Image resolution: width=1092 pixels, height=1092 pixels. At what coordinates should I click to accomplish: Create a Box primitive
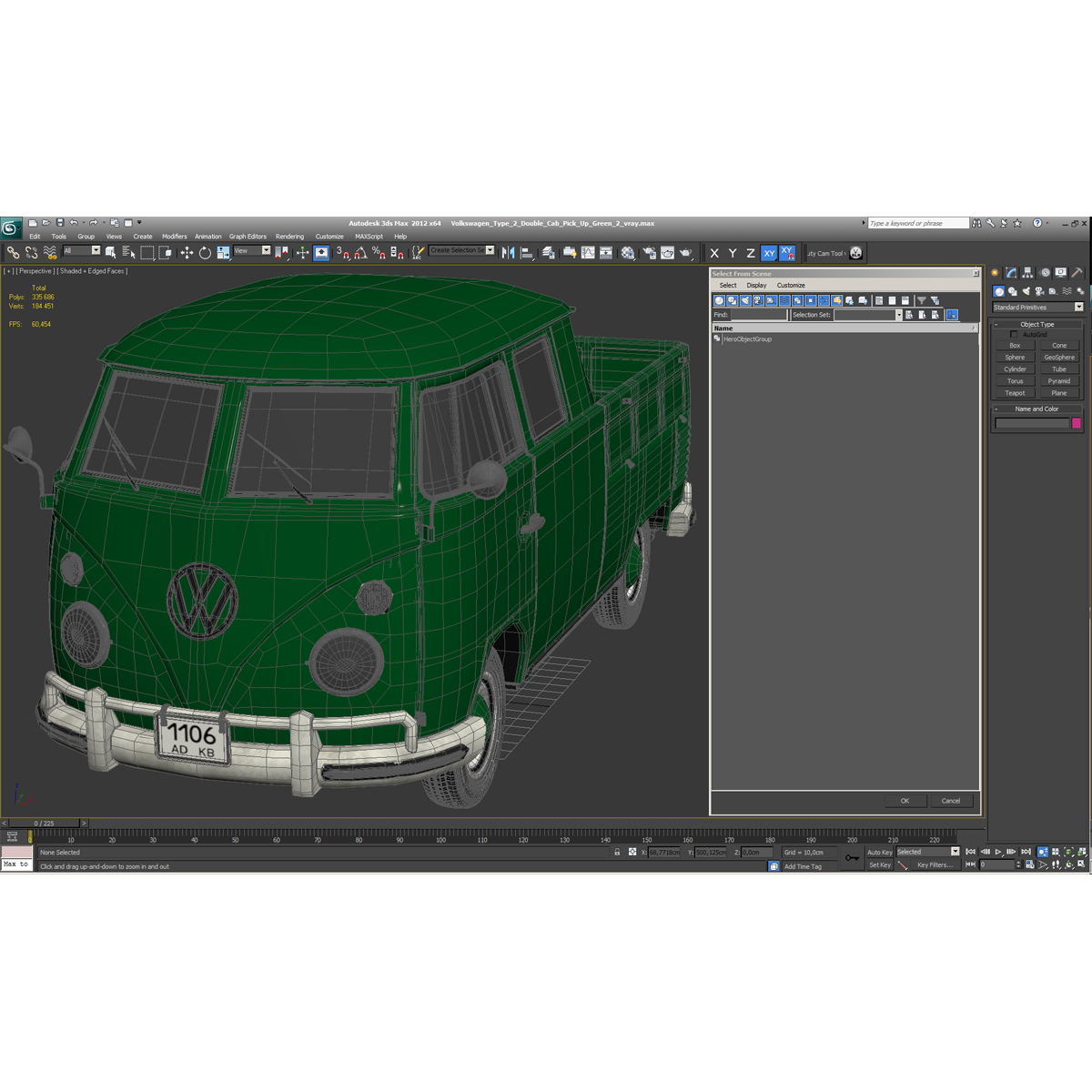[1015, 346]
